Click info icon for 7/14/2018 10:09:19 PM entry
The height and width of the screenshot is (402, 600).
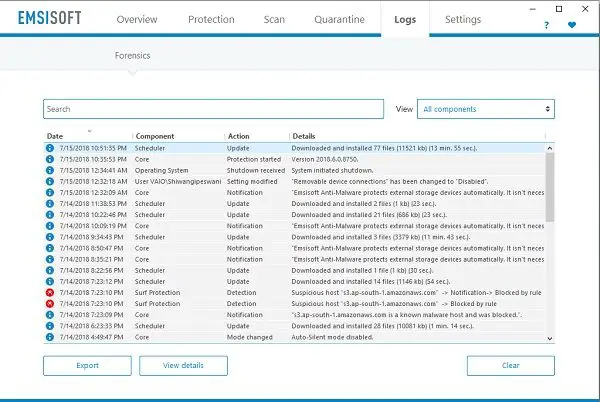pos(50,226)
